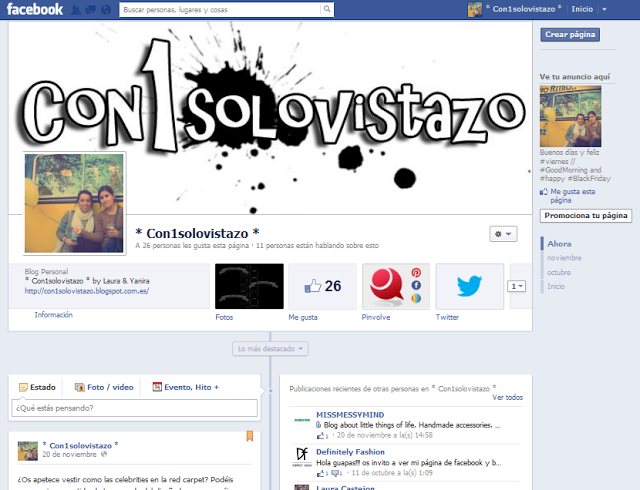Click the like icon under MISSMESSYMIND post

click(320, 436)
